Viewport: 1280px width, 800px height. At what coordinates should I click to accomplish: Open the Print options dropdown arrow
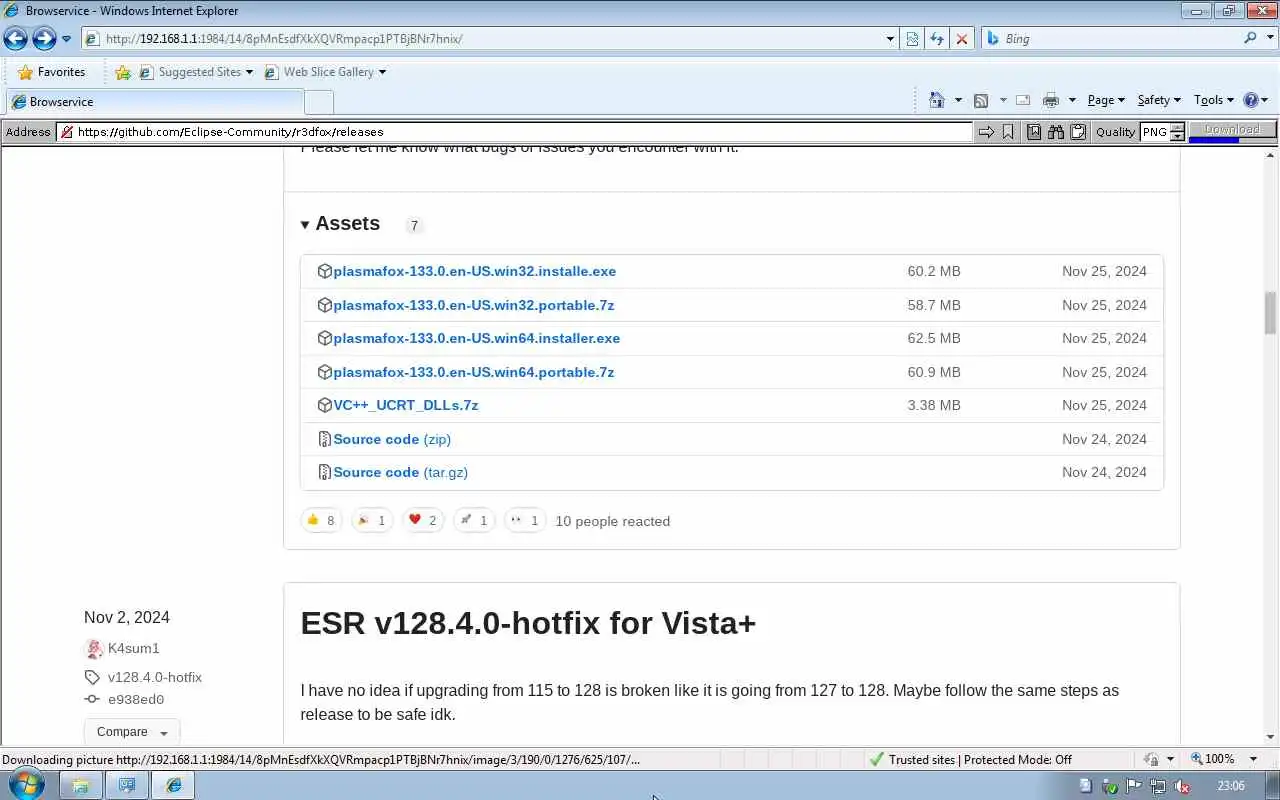1072,100
